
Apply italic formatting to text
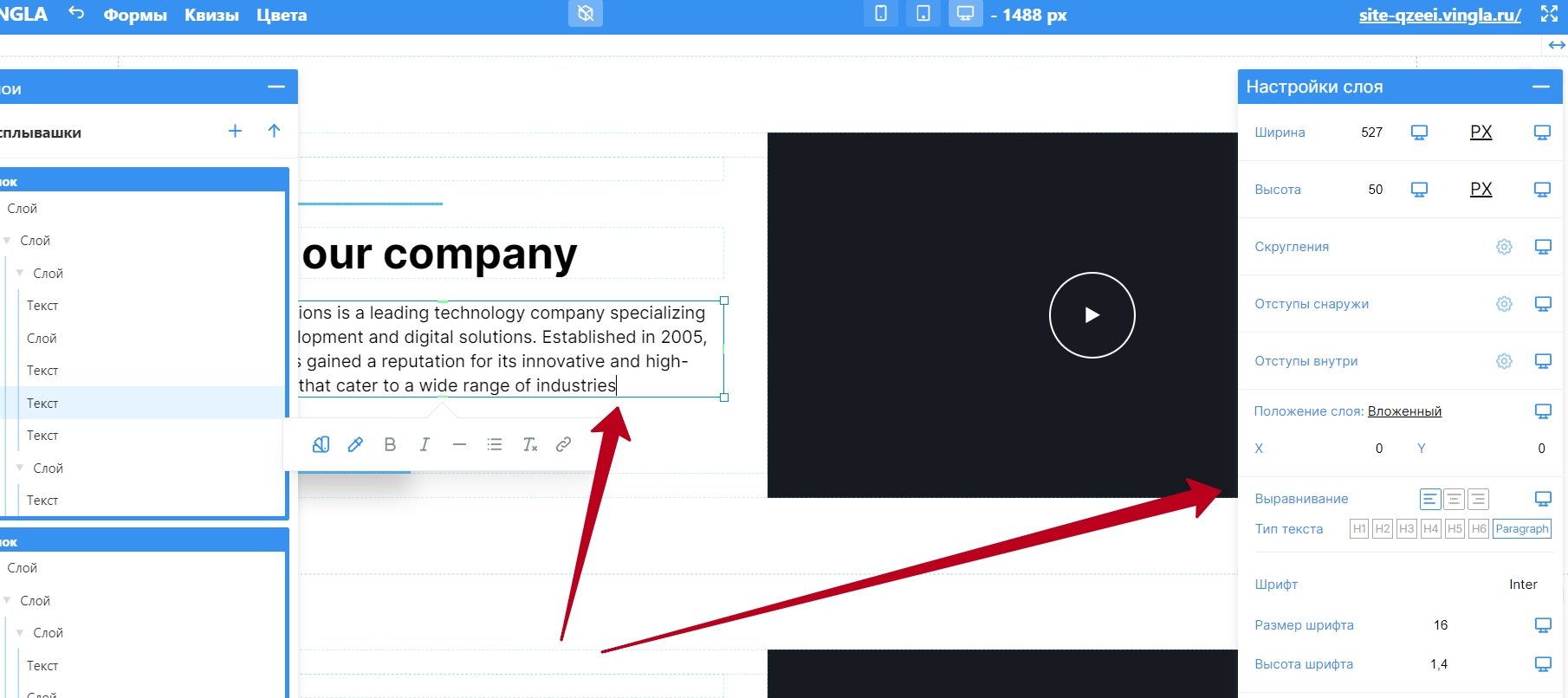pos(424,444)
